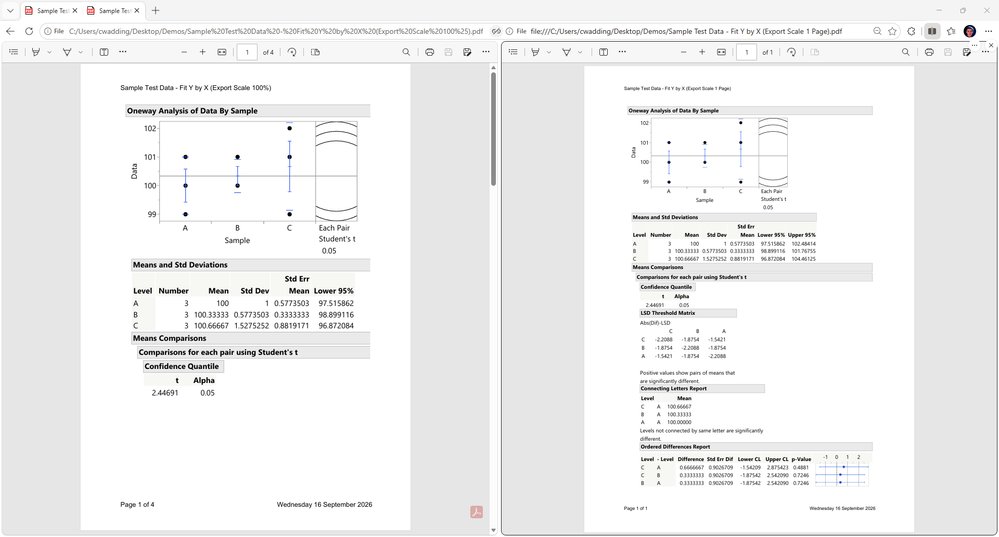View site information for the 1-page PDF file
This screenshot has width=999, height=537.
(516, 31)
